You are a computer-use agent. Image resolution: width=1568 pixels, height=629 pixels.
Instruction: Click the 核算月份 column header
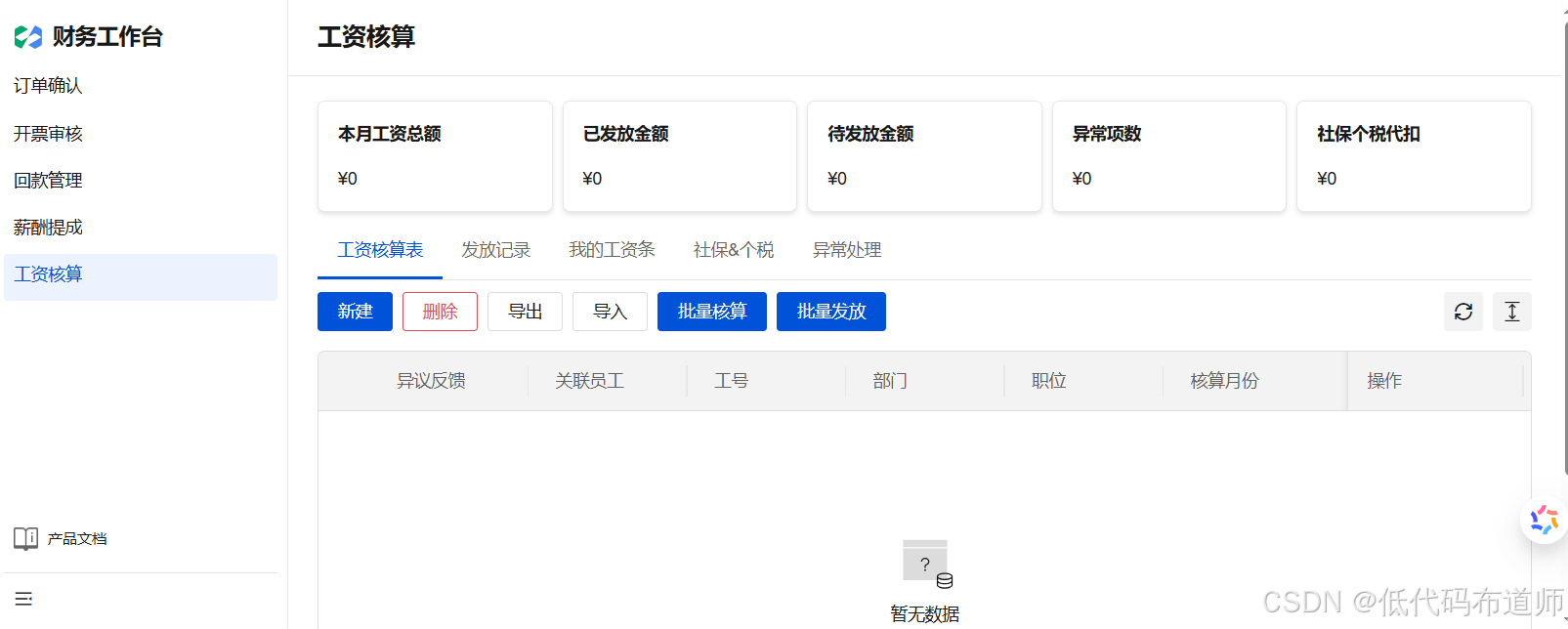click(1224, 381)
